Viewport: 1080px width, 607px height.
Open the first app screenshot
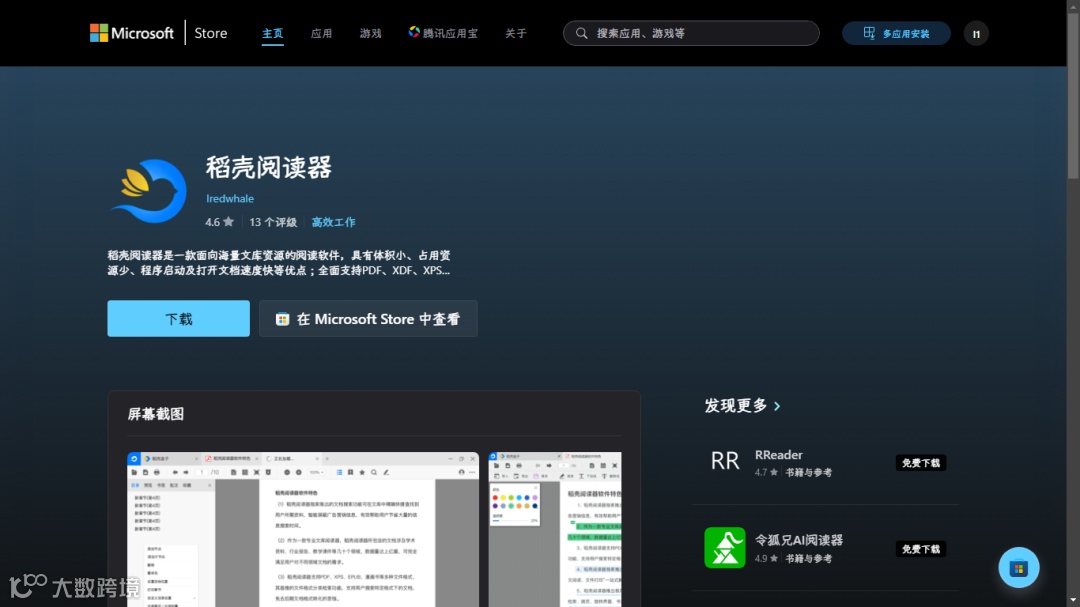pyautogui.click(x=303, y=529)
